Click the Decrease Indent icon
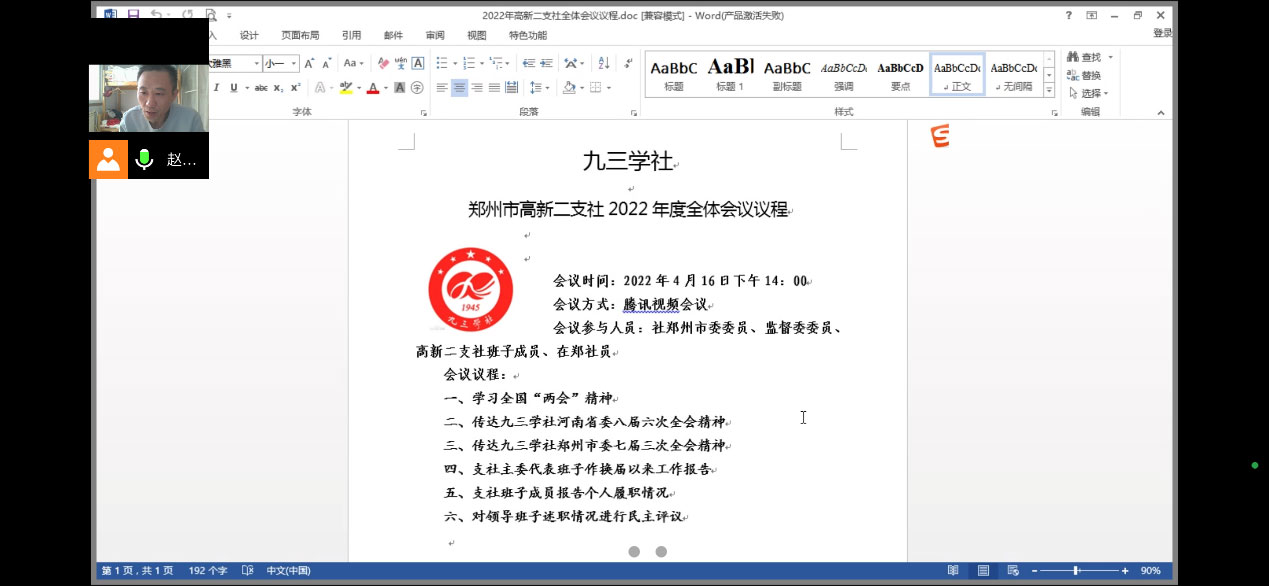The width and height of the screenshot is (1269, 586). [x=530, y=63]
